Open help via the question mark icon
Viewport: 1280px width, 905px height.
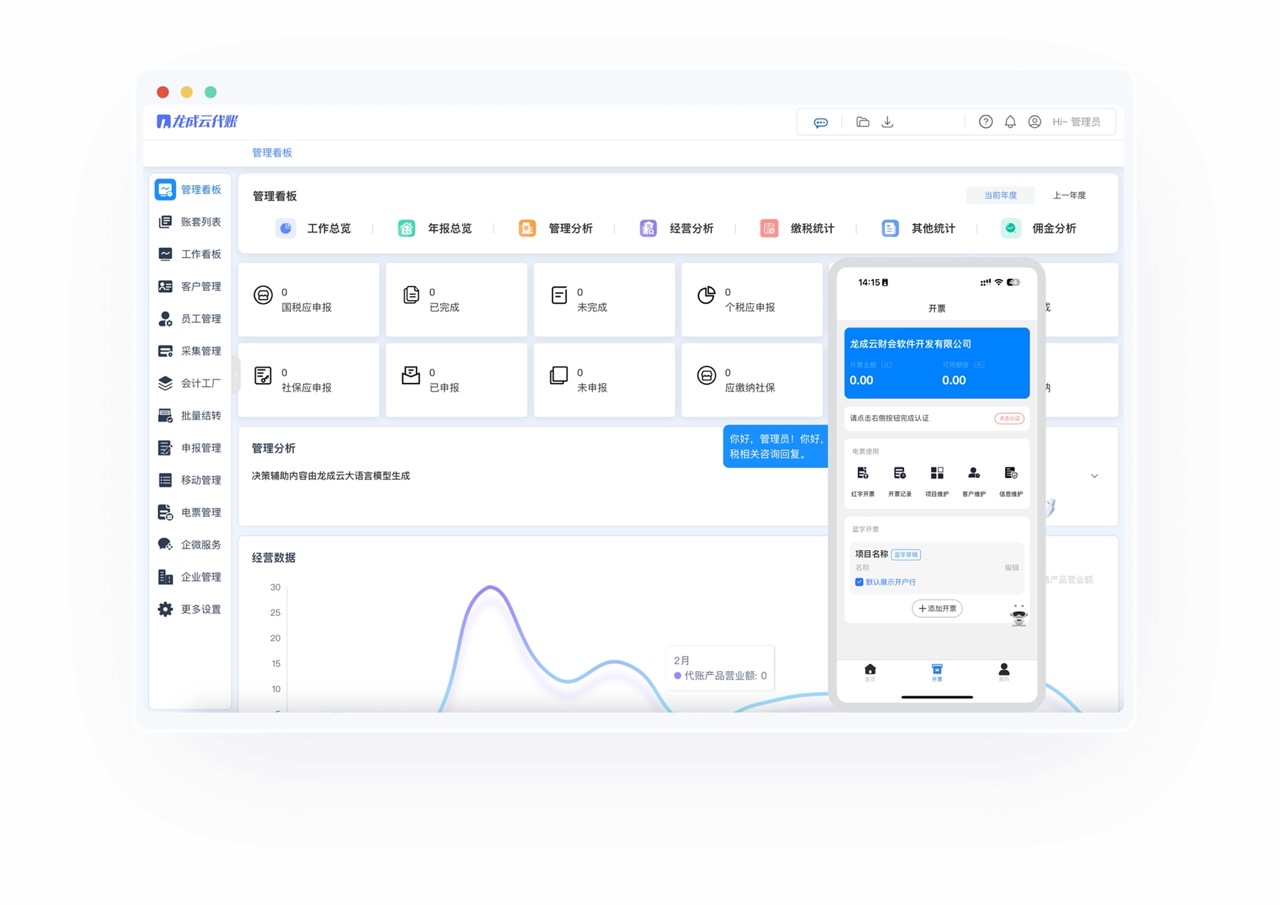985,122
